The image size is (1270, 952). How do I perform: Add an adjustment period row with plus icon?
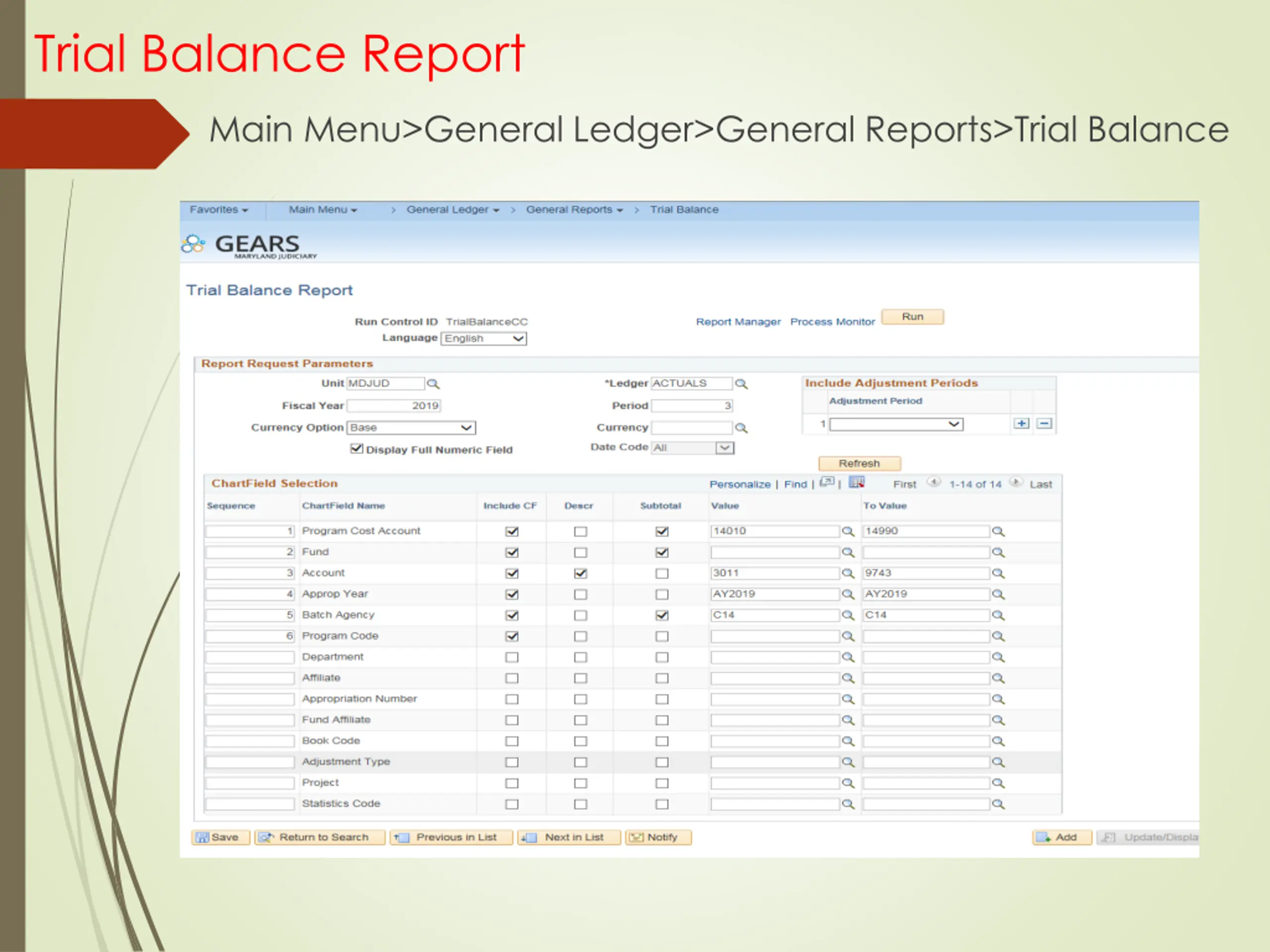point(1021,423)
